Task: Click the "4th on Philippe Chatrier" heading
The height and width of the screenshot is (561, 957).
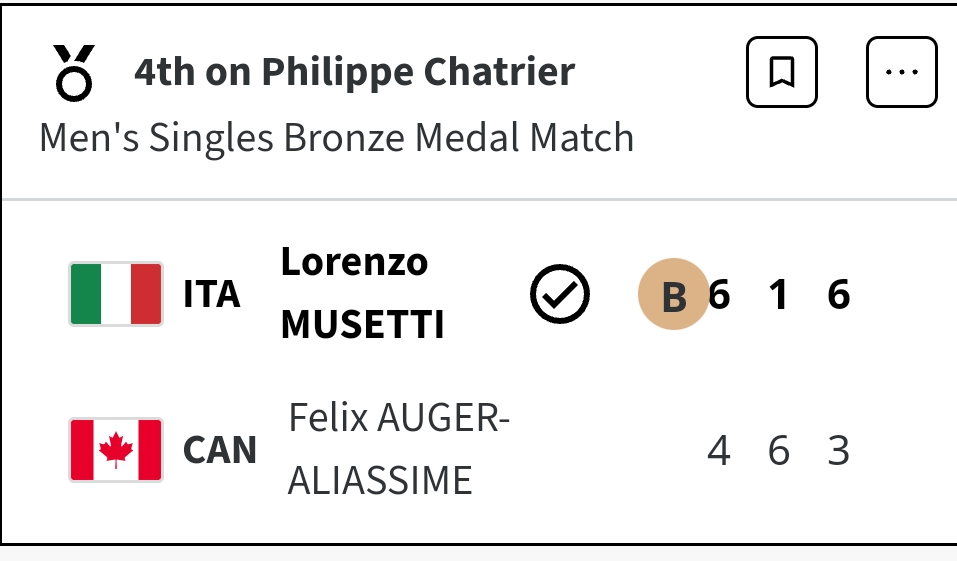Action: [x=354, y=72]
